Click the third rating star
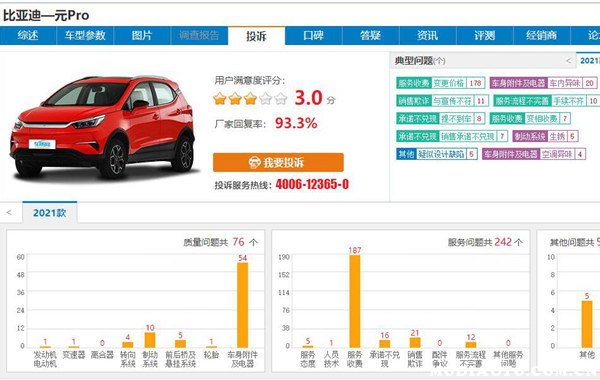 tap(250, 99)
